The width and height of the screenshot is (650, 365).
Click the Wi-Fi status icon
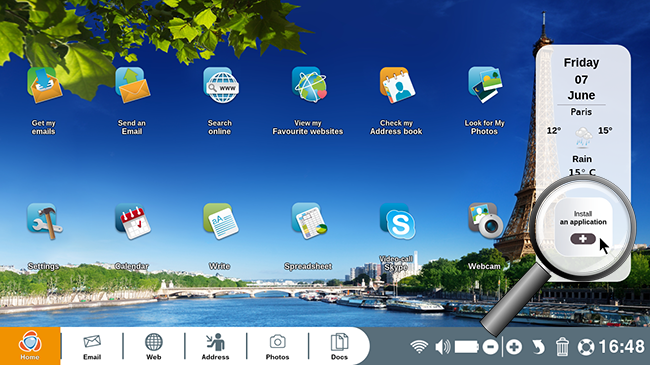tap(419, 346)
